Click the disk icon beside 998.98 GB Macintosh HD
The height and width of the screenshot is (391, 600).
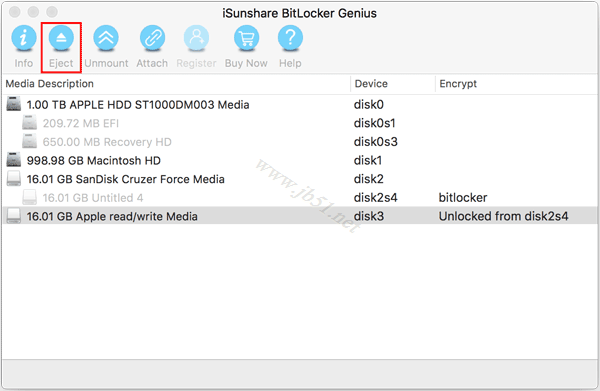tap(14, 160)
